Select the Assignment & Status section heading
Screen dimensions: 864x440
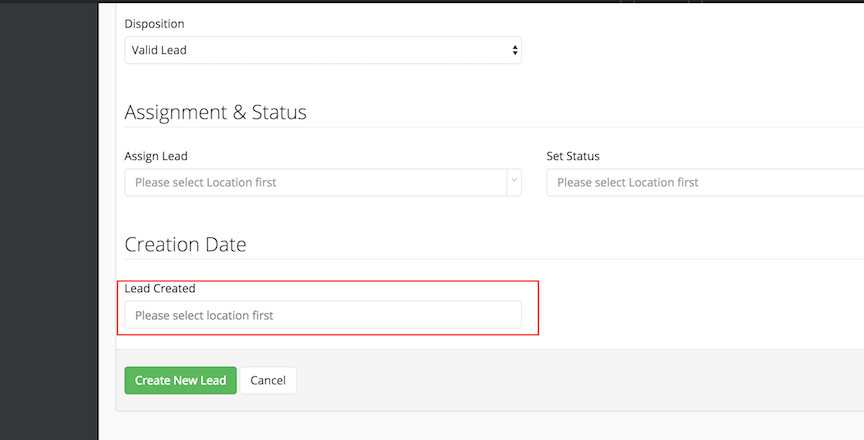point(215,112)
